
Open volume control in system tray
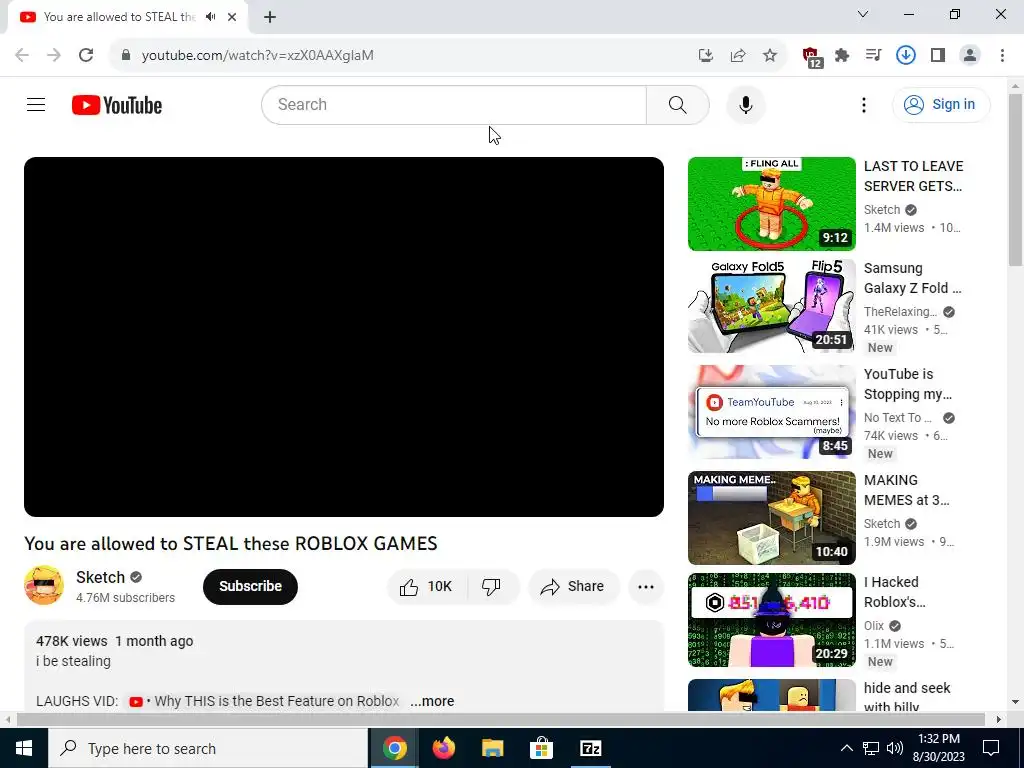(x=895, y=748)
